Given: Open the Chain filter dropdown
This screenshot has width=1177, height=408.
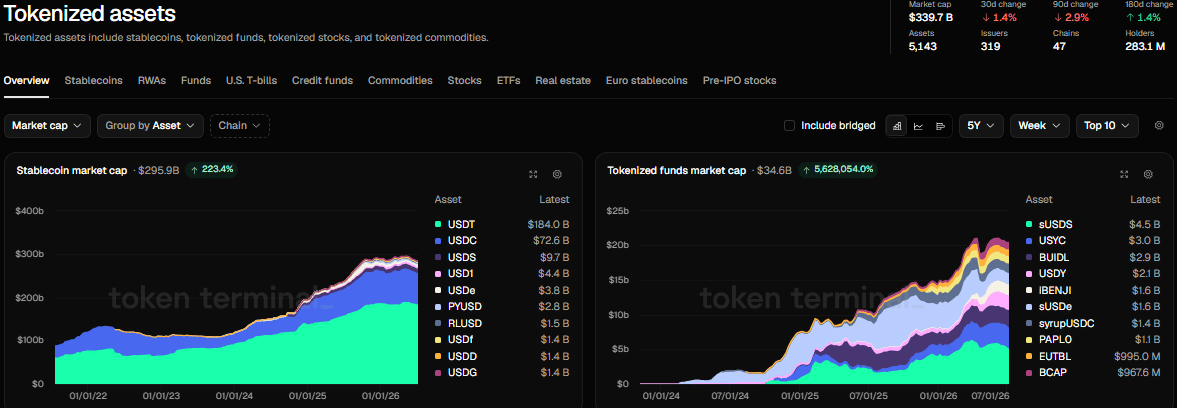Looking at the screenshot, I should (x=239, y=126).
